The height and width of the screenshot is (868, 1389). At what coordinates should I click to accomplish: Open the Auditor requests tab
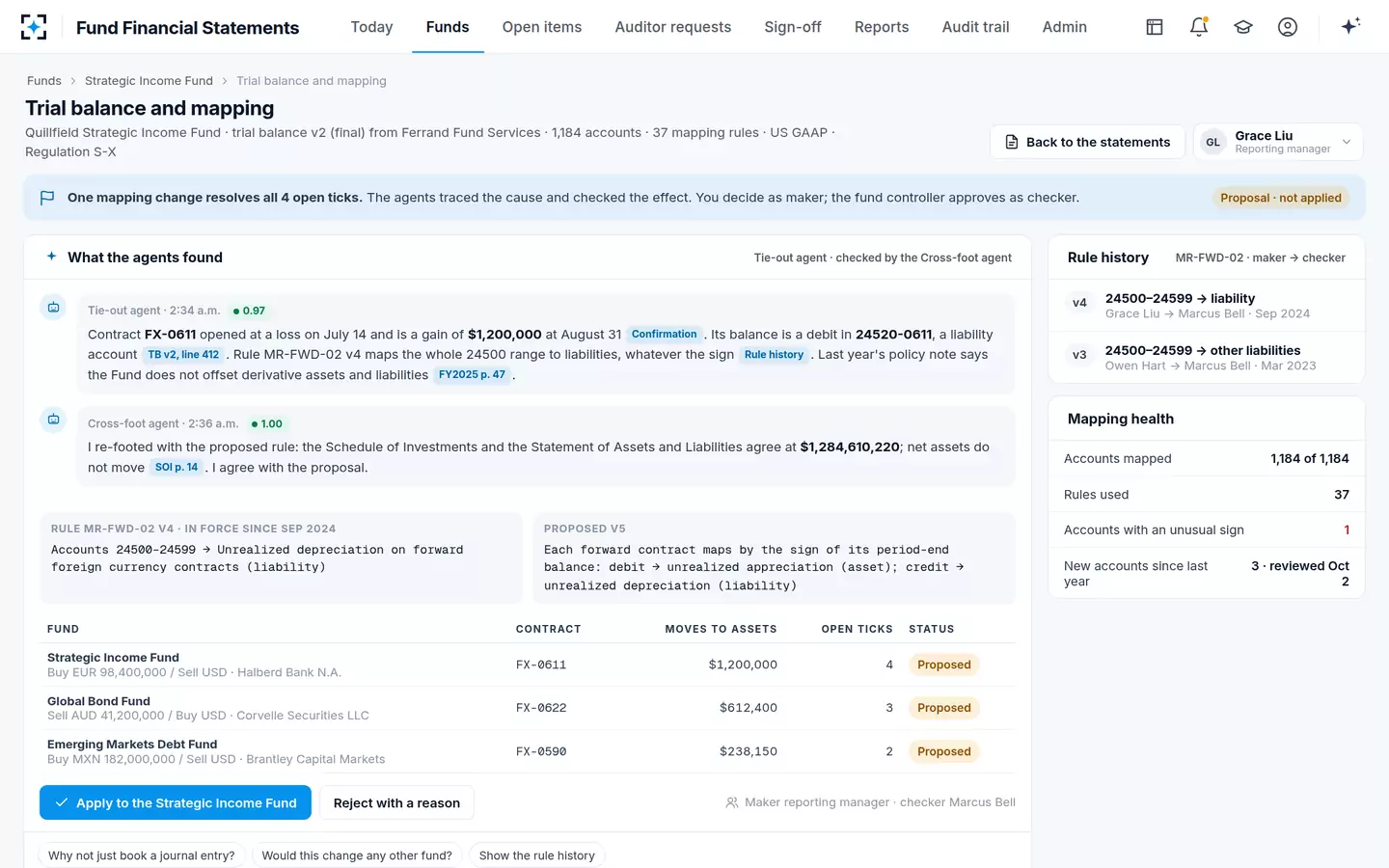(673, 27)
